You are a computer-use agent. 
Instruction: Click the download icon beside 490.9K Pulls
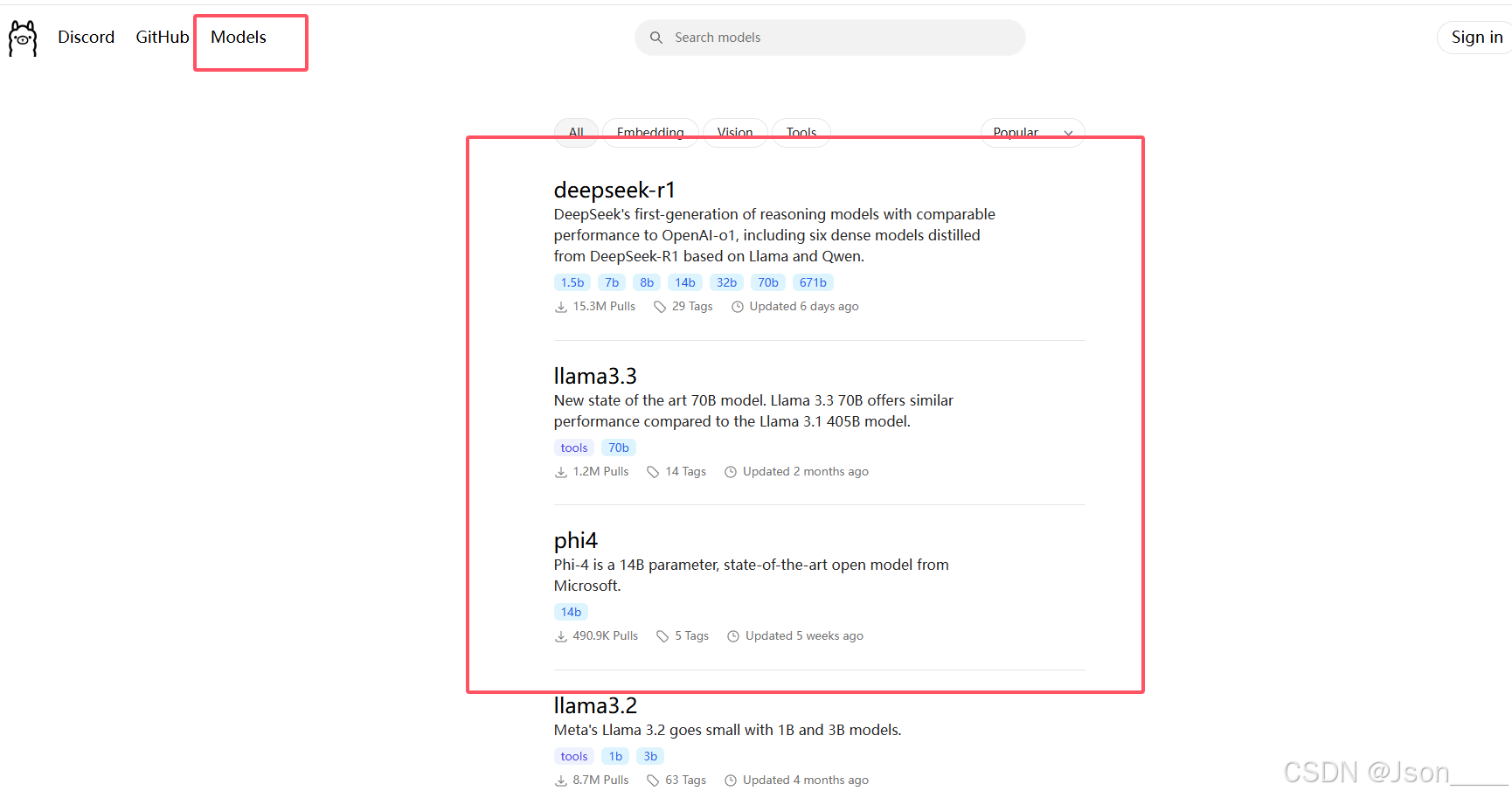point(561,636)
